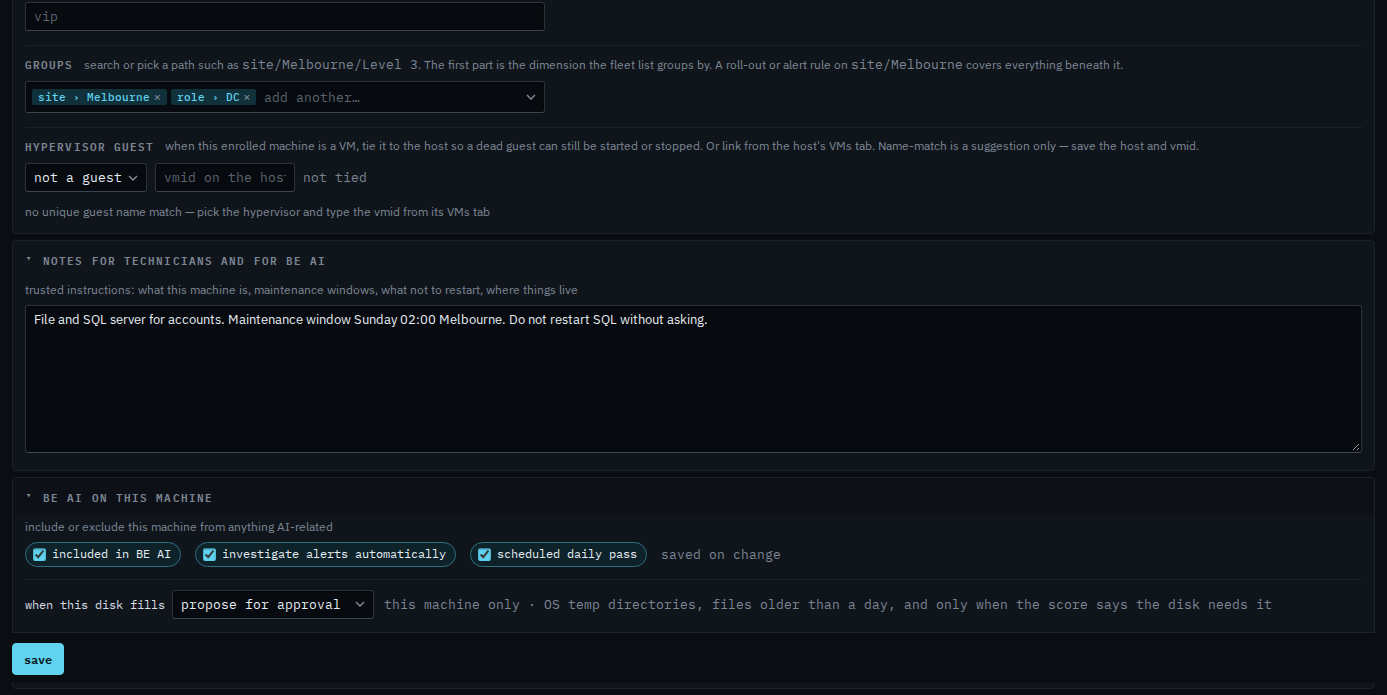Remove the role › DC group tag

(x=247, y=98)
